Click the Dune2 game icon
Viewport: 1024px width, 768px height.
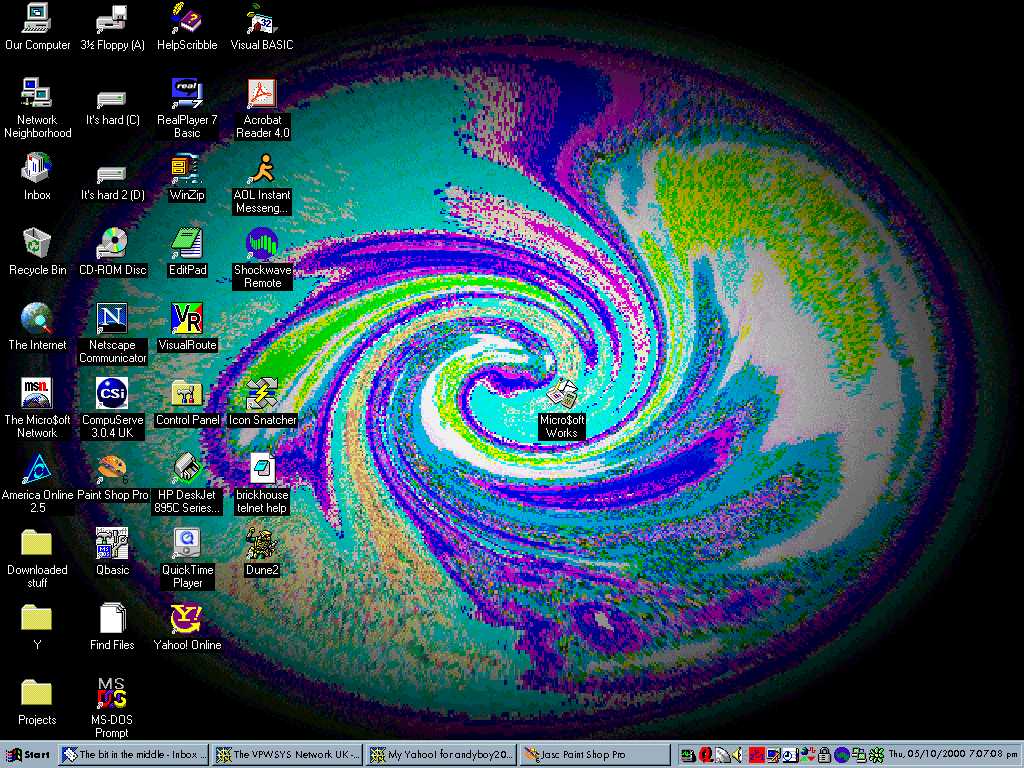click(262, 545)
